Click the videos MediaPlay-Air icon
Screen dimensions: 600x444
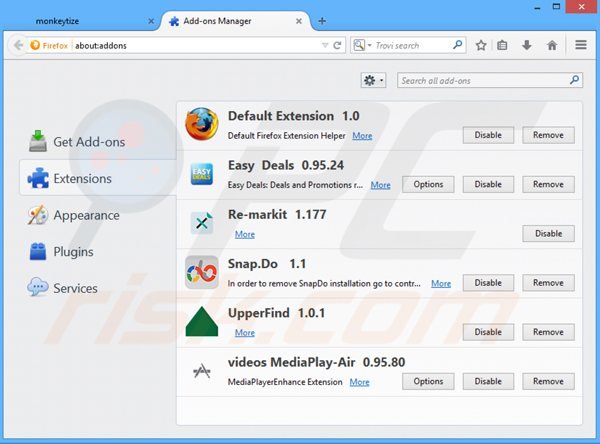pos(202,371)
